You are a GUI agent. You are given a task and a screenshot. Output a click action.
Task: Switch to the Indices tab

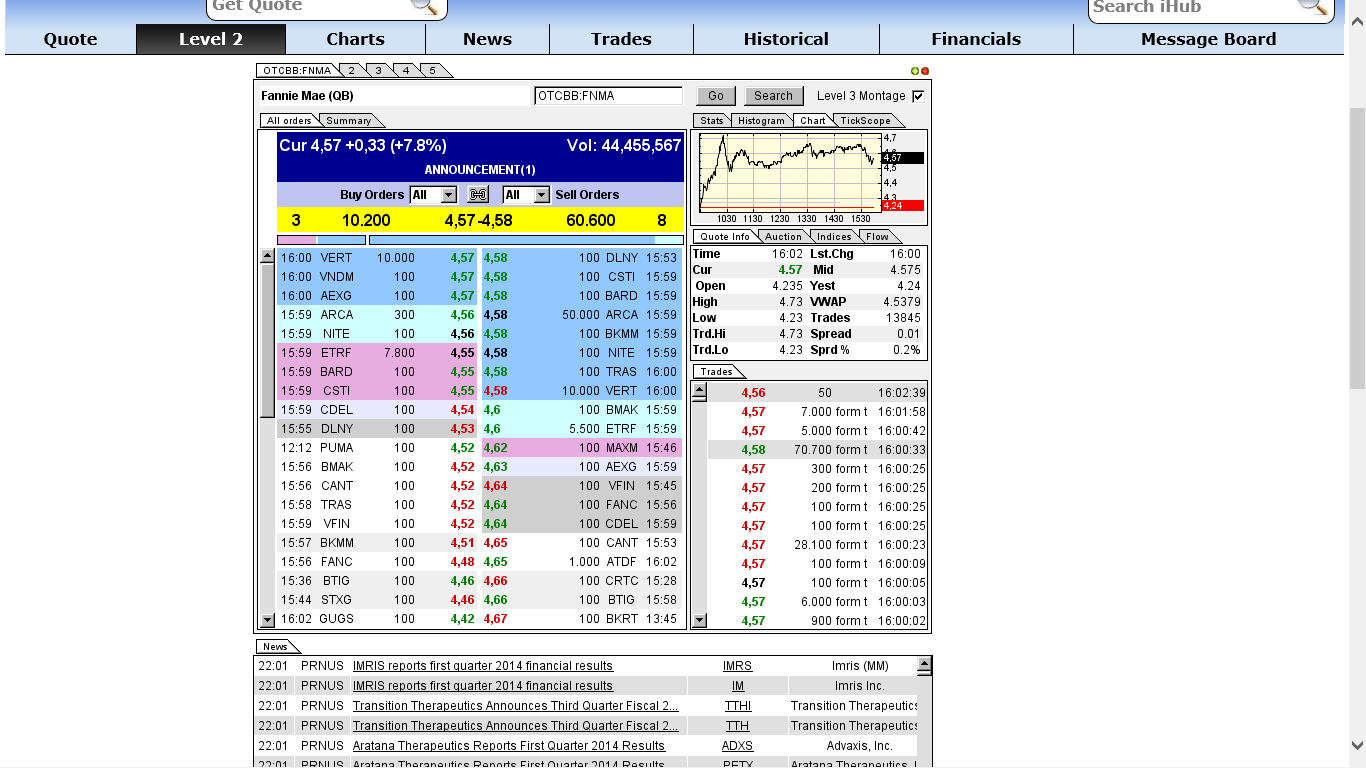click(834, 236)
